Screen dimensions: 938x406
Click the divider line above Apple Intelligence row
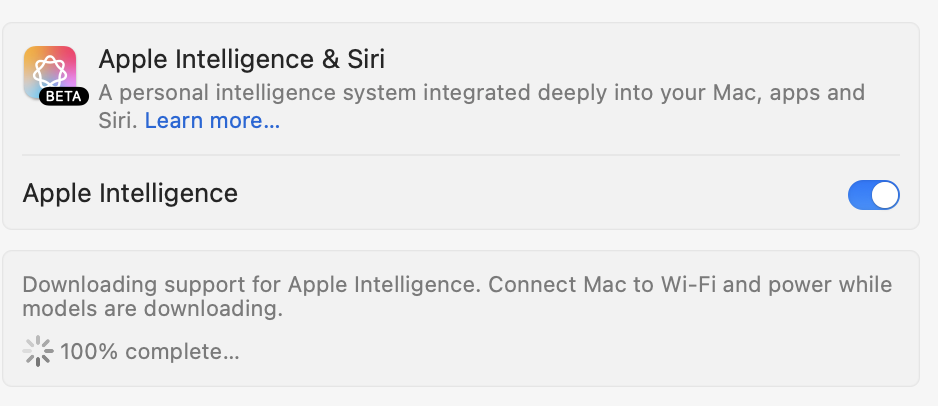[x=461, y=155]
